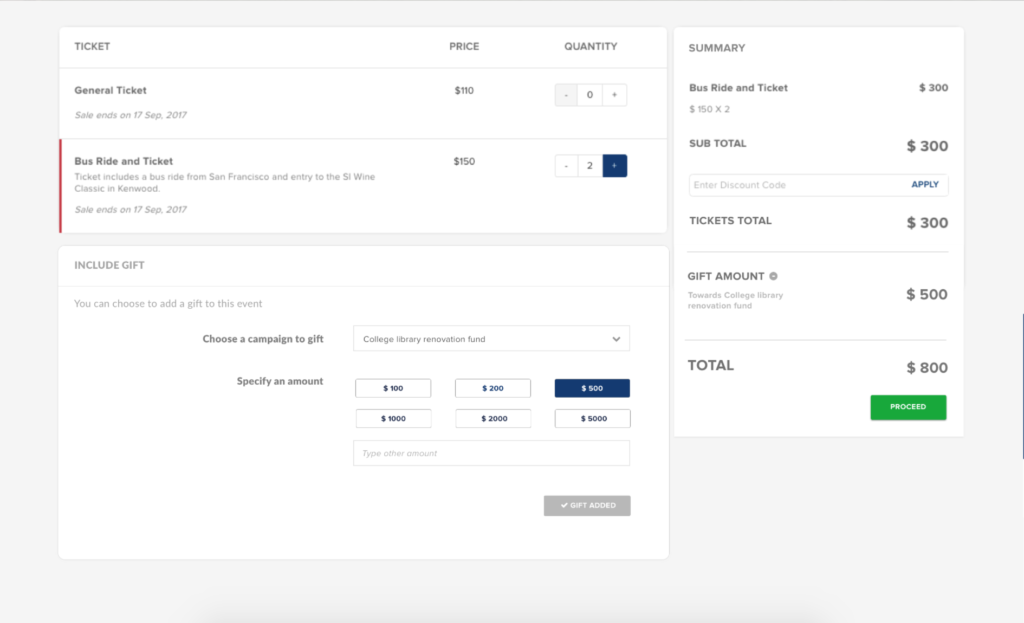The width and height of the screenshot is (1024, 623).
Task: Increase Bus Ride and Ticket quantity
Action: pos(614,166)
